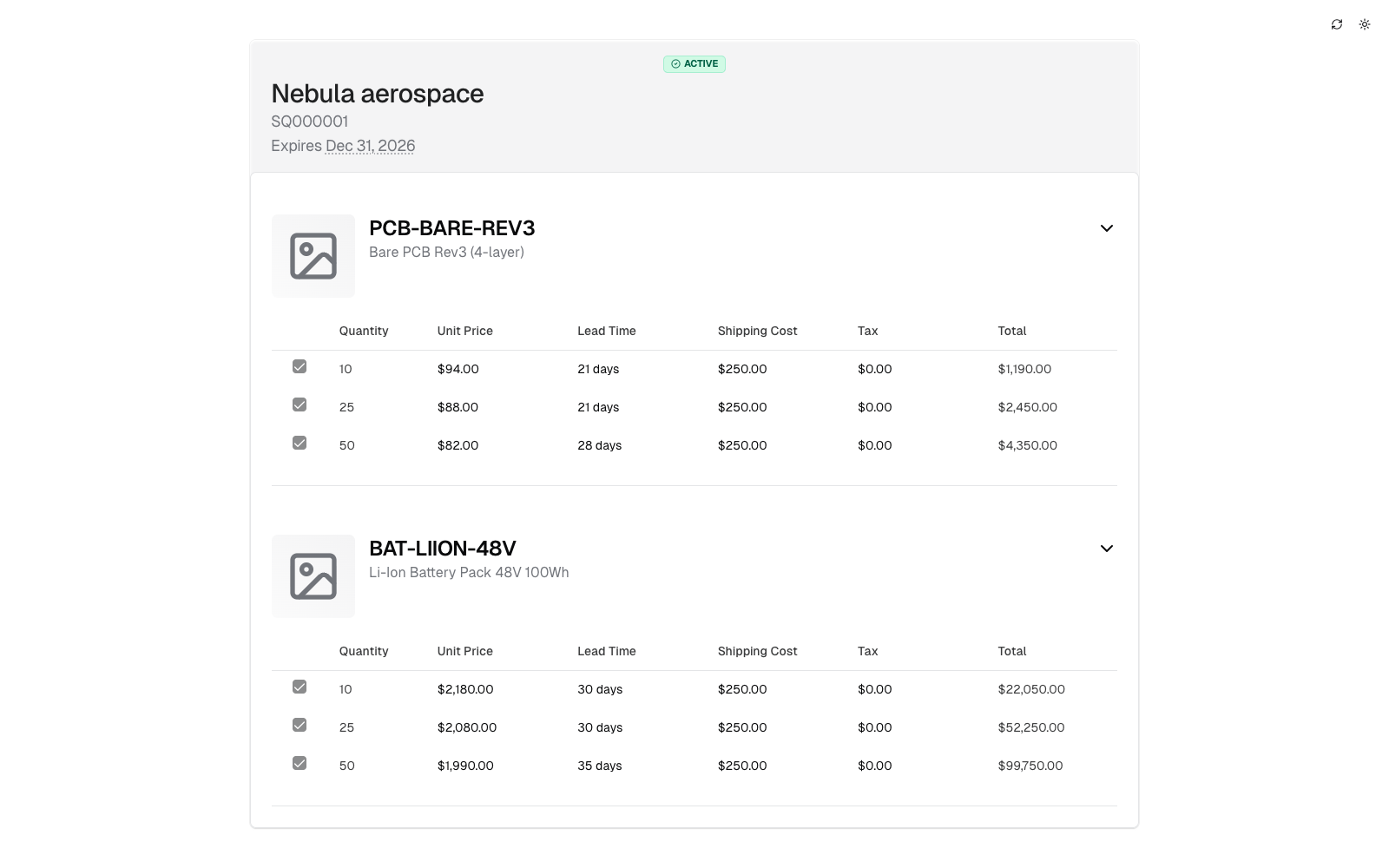Click quote number SQ000001

310,122
